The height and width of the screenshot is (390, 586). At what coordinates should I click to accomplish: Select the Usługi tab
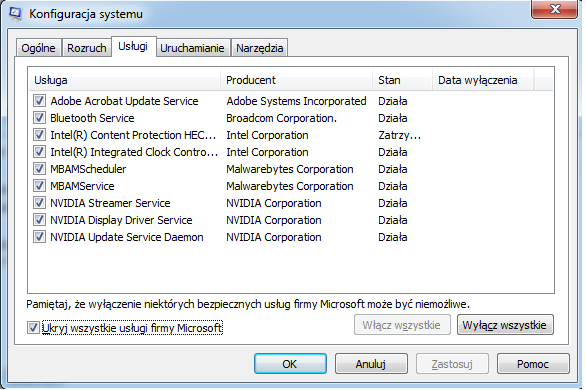click(133, 46)
